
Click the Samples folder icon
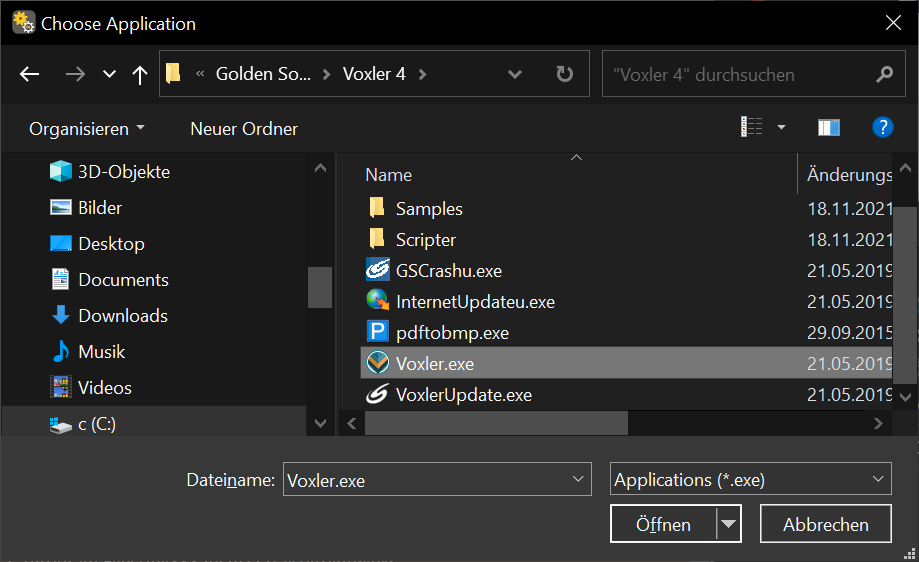tap(377, 207)
